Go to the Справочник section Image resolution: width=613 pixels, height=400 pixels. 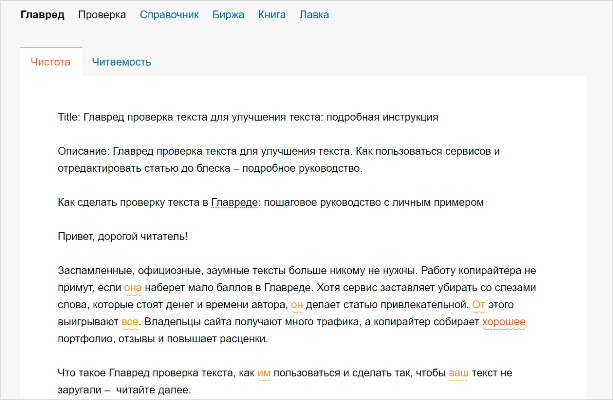[169, 16]
